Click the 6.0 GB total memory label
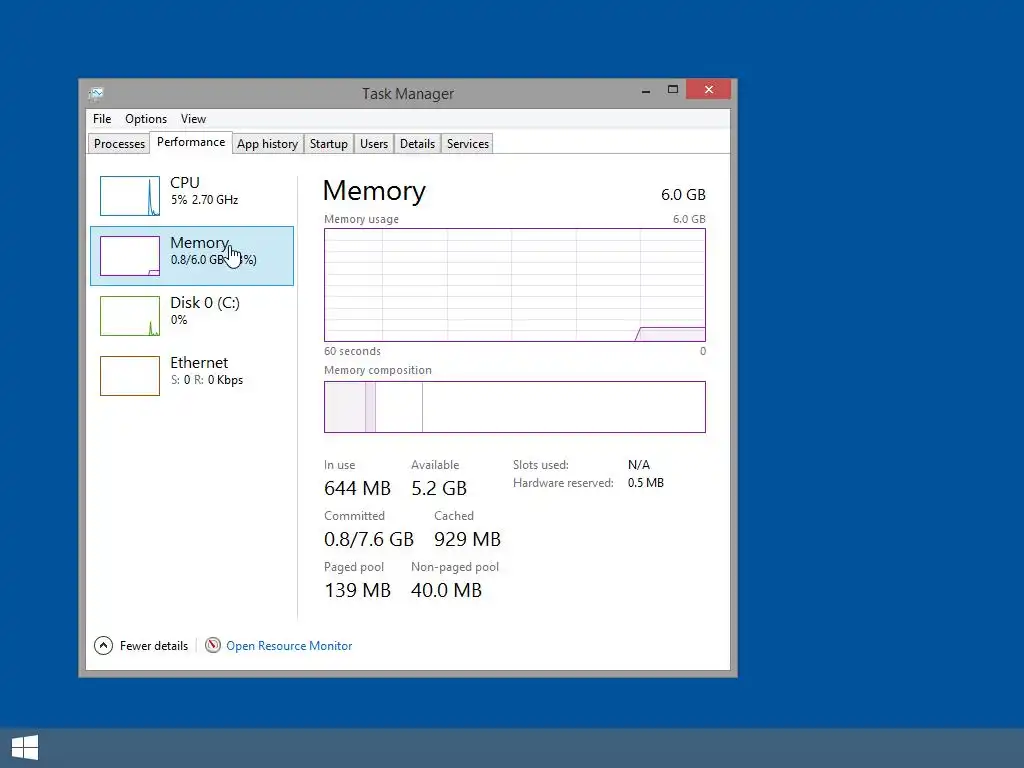Image resolution: width=1024 pixels, height=768 pixels. pos(683,195)
